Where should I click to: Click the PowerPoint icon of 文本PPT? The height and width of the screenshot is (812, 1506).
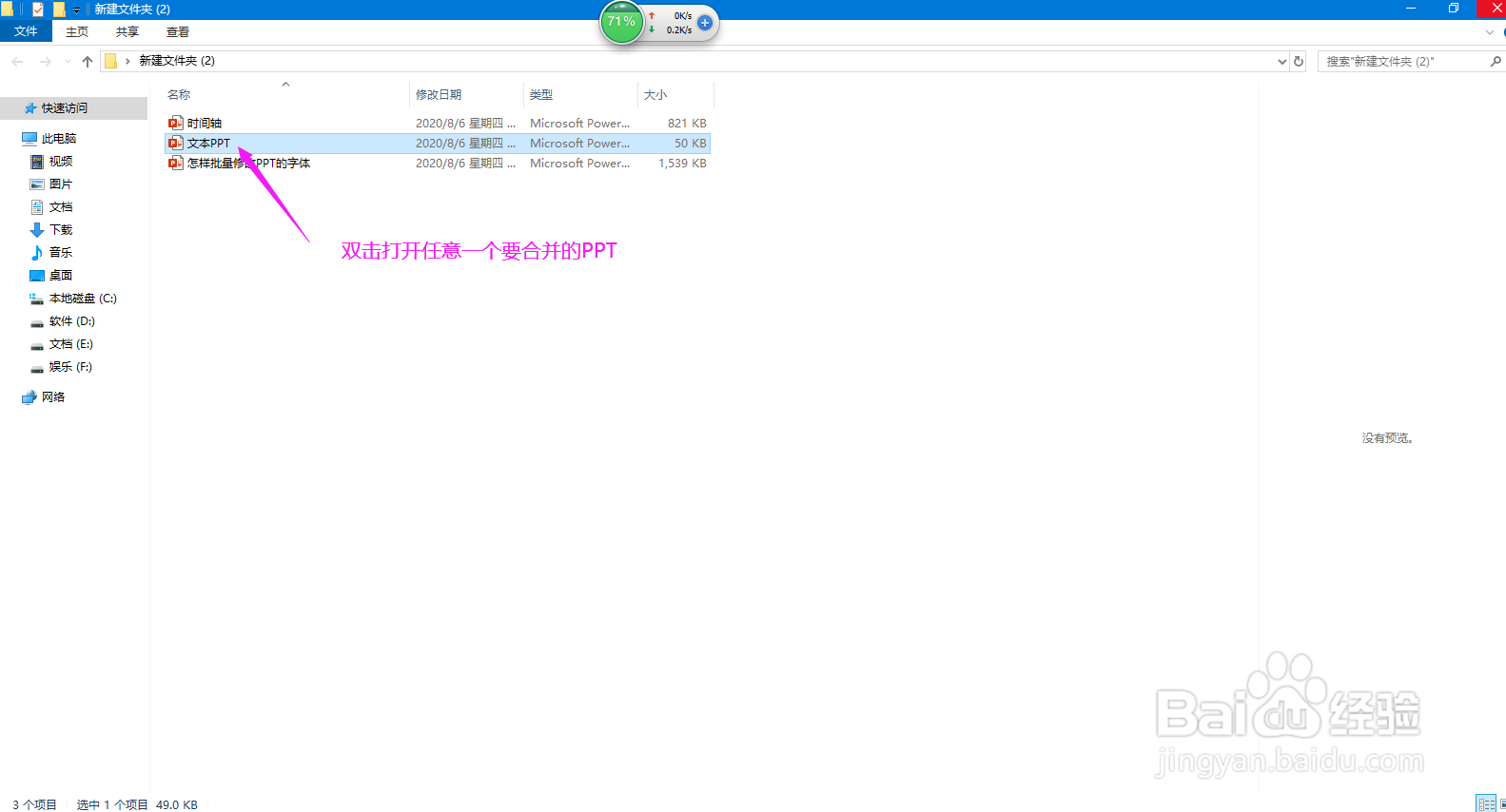click(176, 144)
